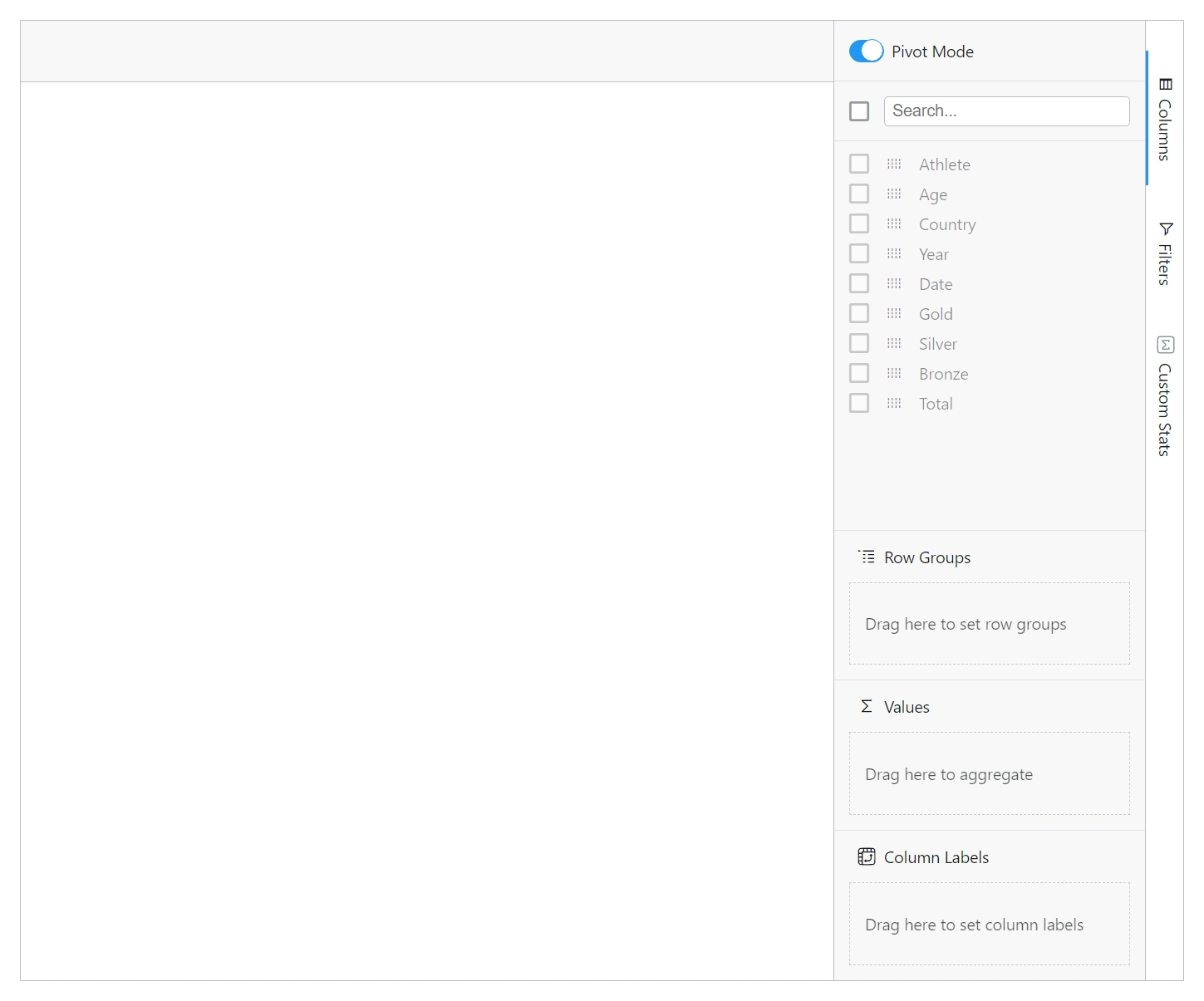This screenshot has width=1204, height=1001.
Task: Click the drag handle beside Athlete
Action: click(x=894, y=164)
